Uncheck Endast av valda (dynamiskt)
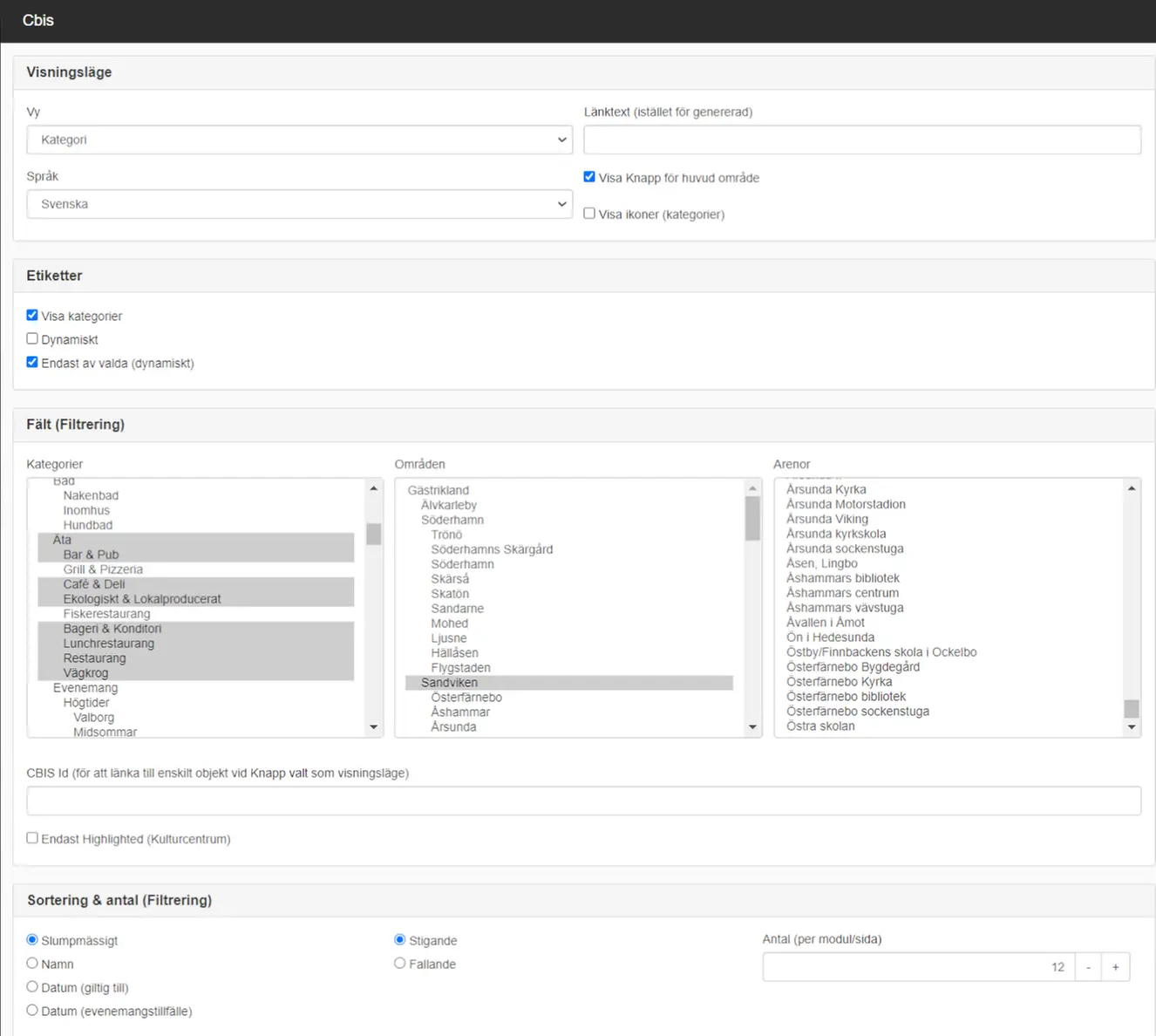 32,363
